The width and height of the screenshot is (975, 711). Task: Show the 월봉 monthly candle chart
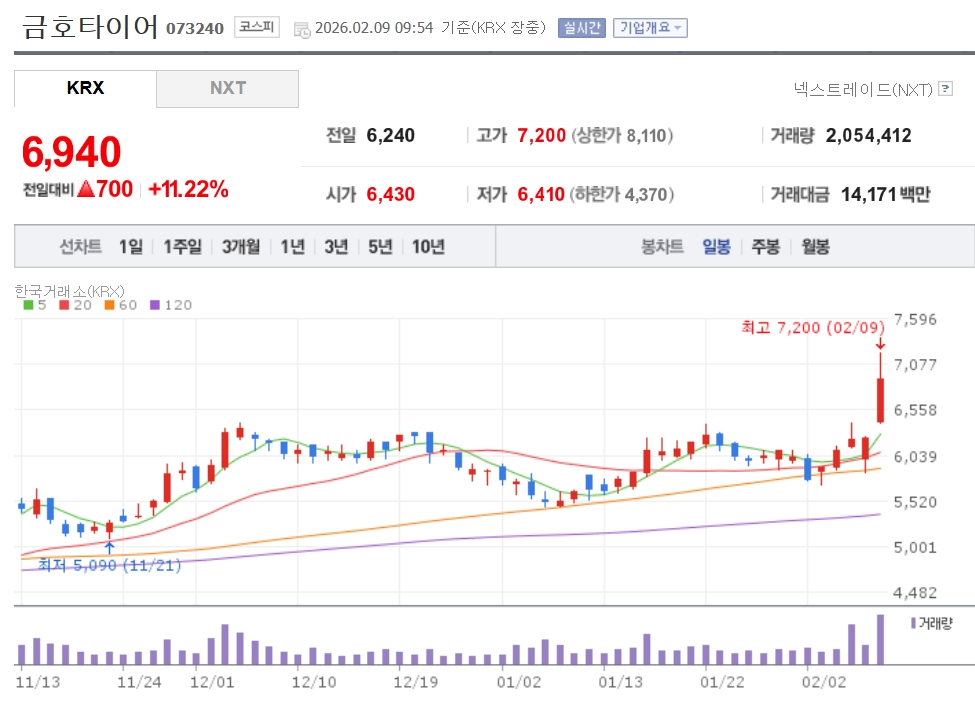(x=815, y=246)
